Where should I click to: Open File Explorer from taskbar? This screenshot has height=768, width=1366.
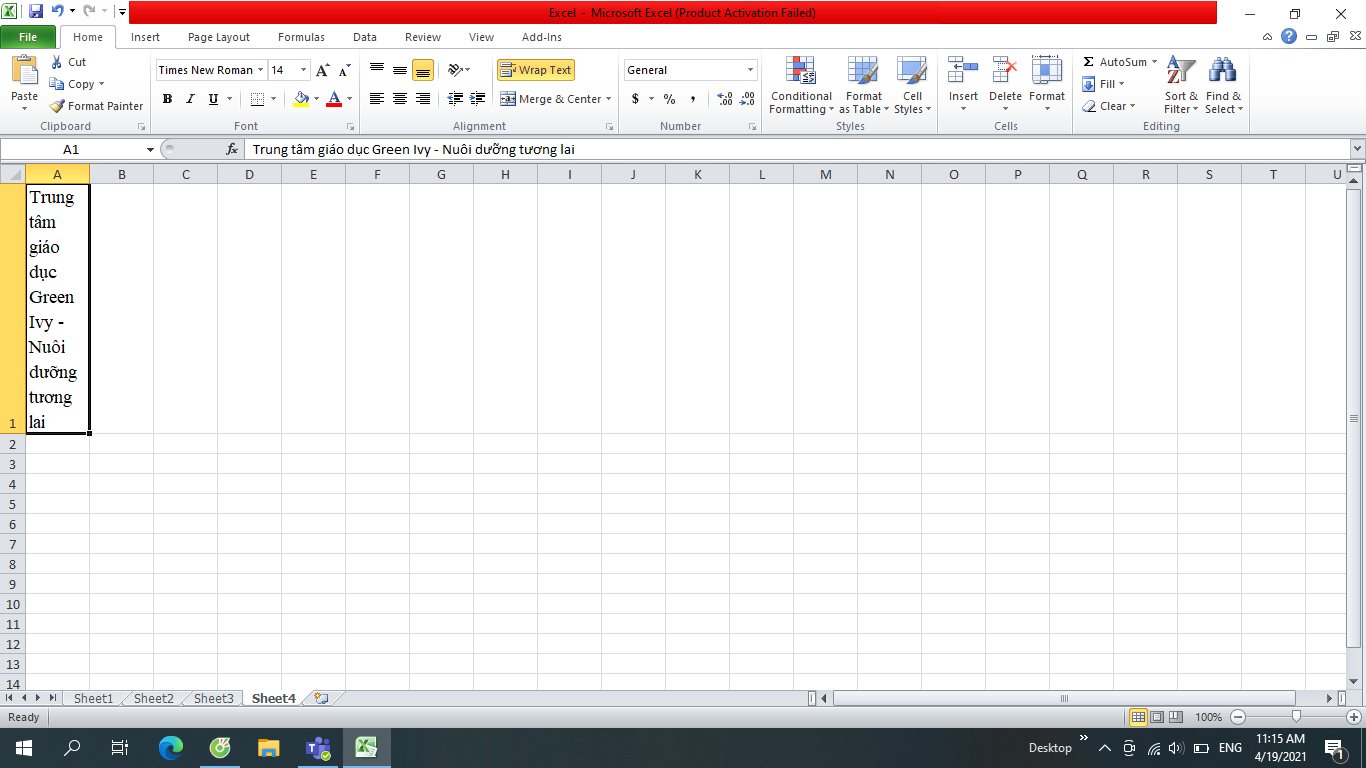pos(268,747)
